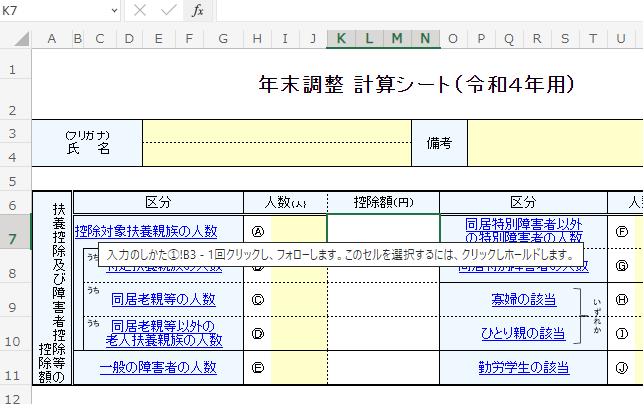The height and width of the screenshot is (404, 643).
Task: Open the 控除対象扶養親族の人数 link
Action: pos(146,232)
